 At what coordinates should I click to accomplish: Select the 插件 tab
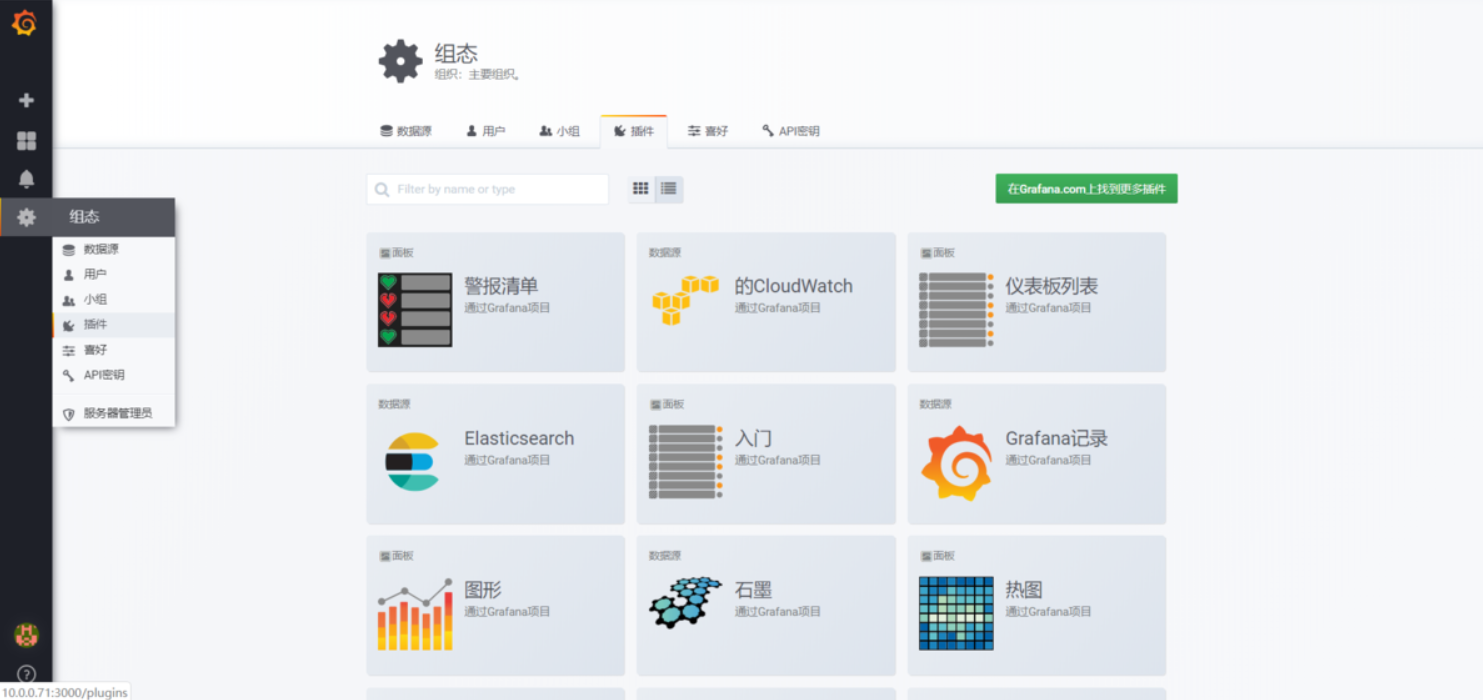(633, 131)
